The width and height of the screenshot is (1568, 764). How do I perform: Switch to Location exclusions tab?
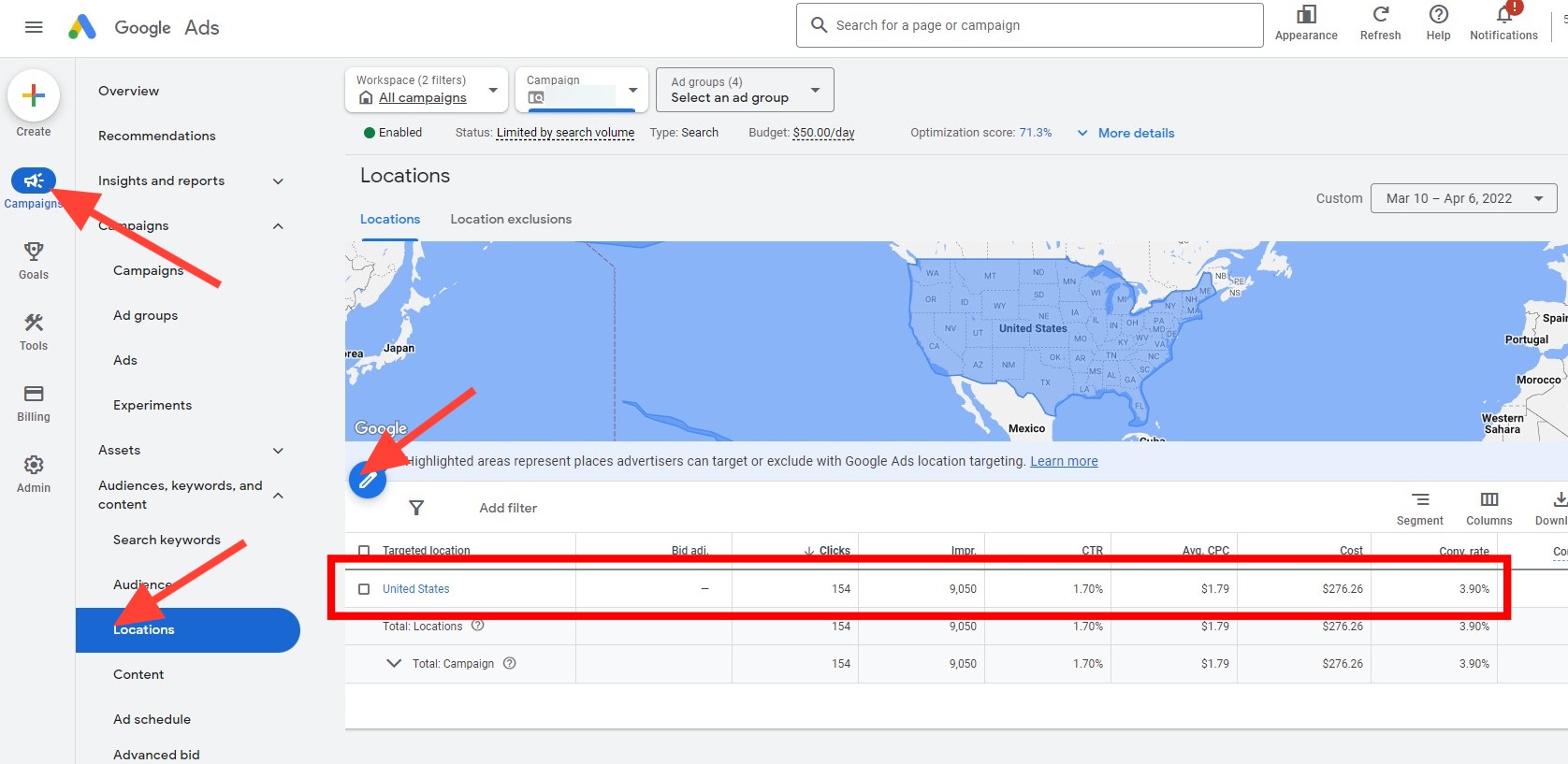click(511, 219)
